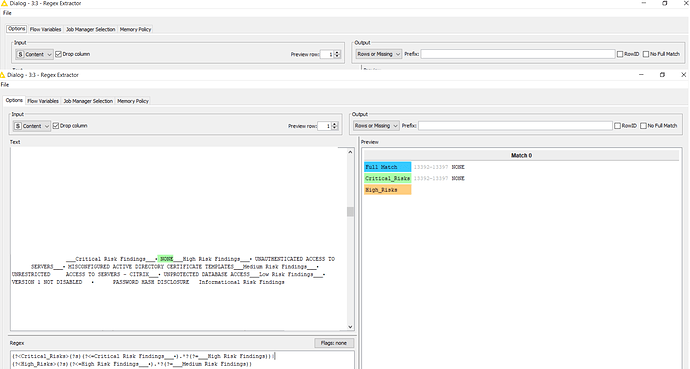Select Options tab in back dialog

pos(17,29)
